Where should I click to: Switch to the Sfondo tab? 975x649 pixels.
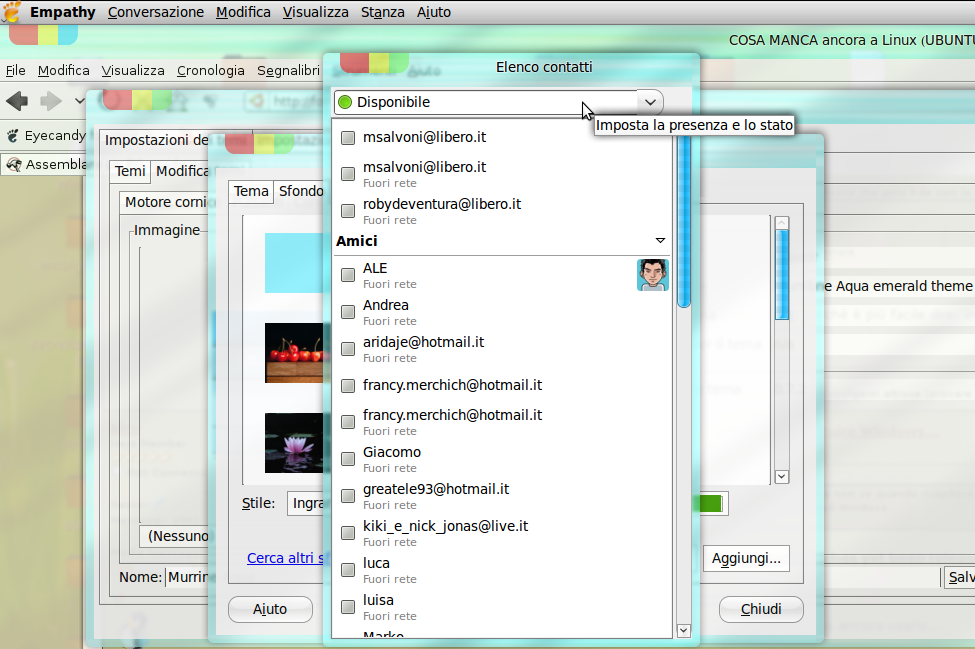tap(300, 191)
